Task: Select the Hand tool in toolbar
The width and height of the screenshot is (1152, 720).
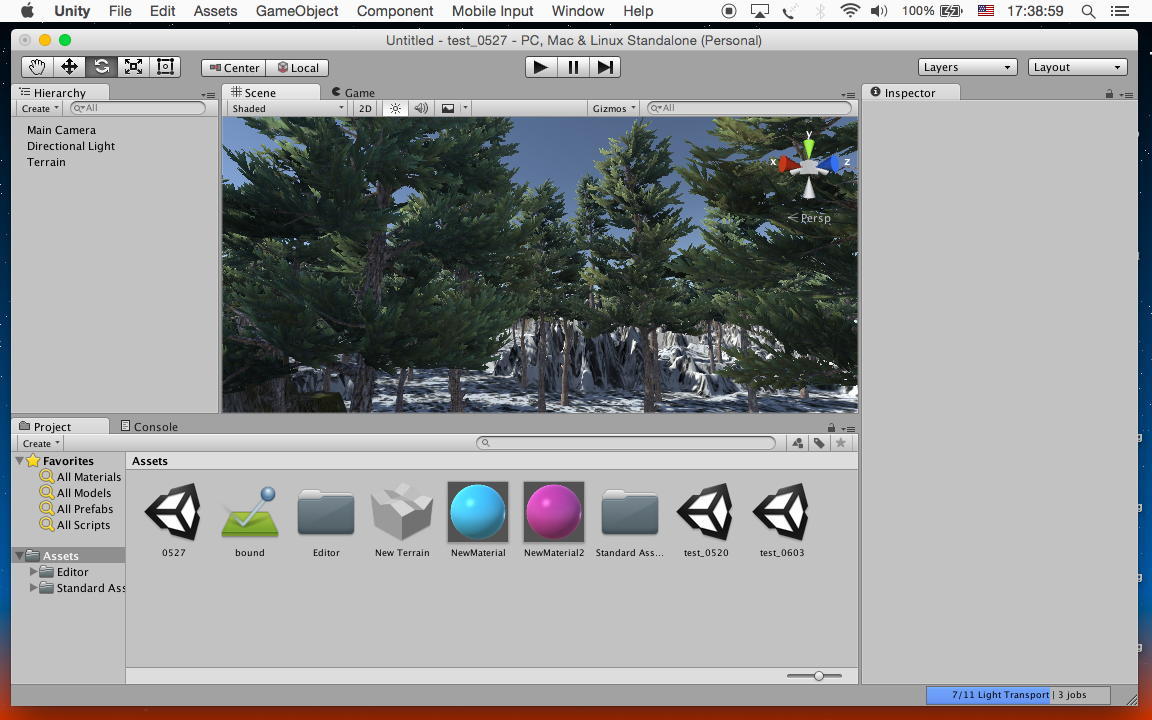Action: [37, 67]
